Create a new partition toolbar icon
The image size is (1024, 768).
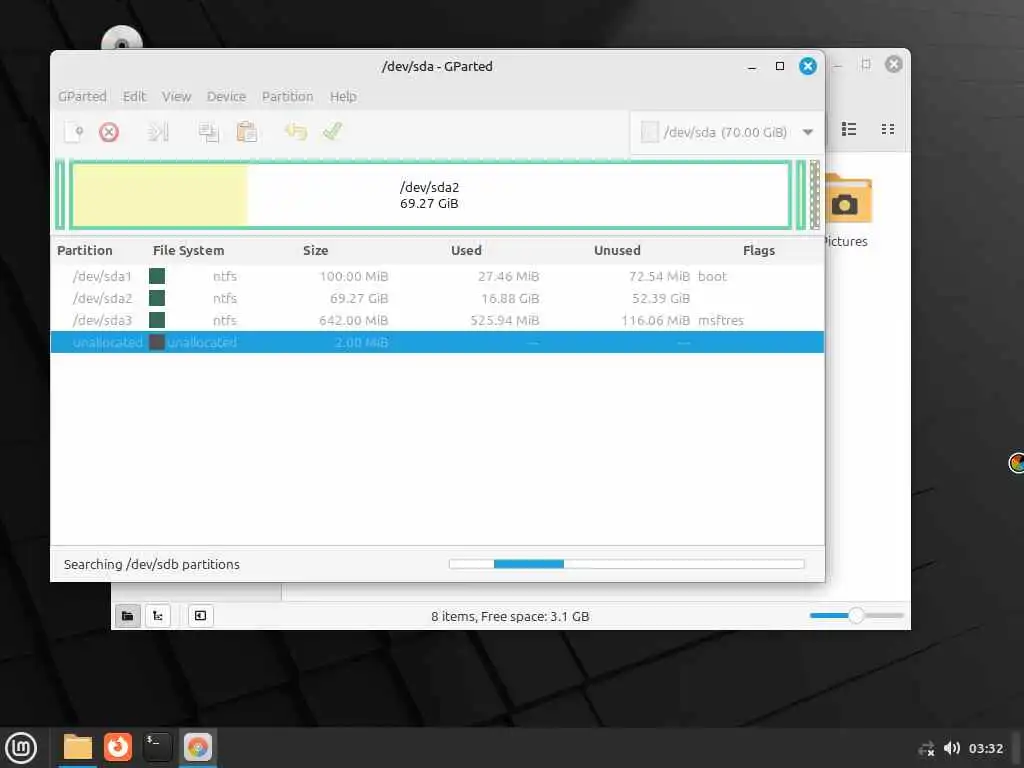coord(74,132)
